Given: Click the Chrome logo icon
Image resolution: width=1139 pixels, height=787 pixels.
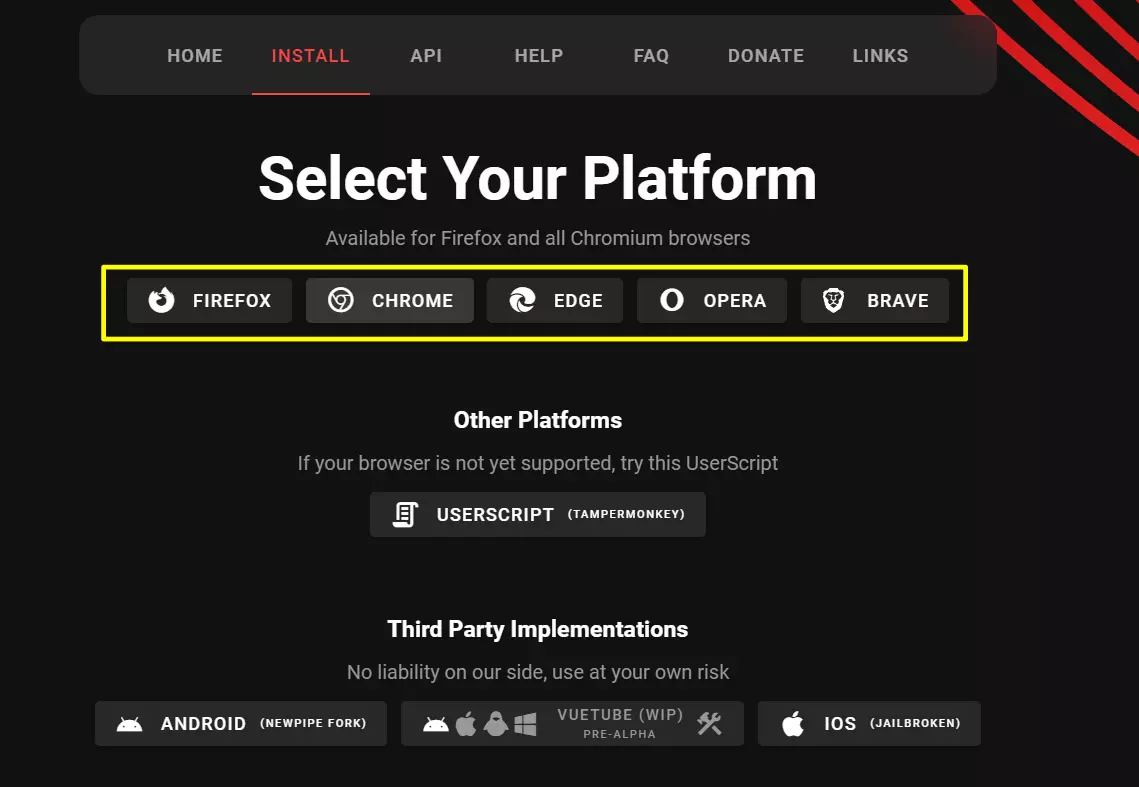Looking at the screenshot, I should 341,300.
